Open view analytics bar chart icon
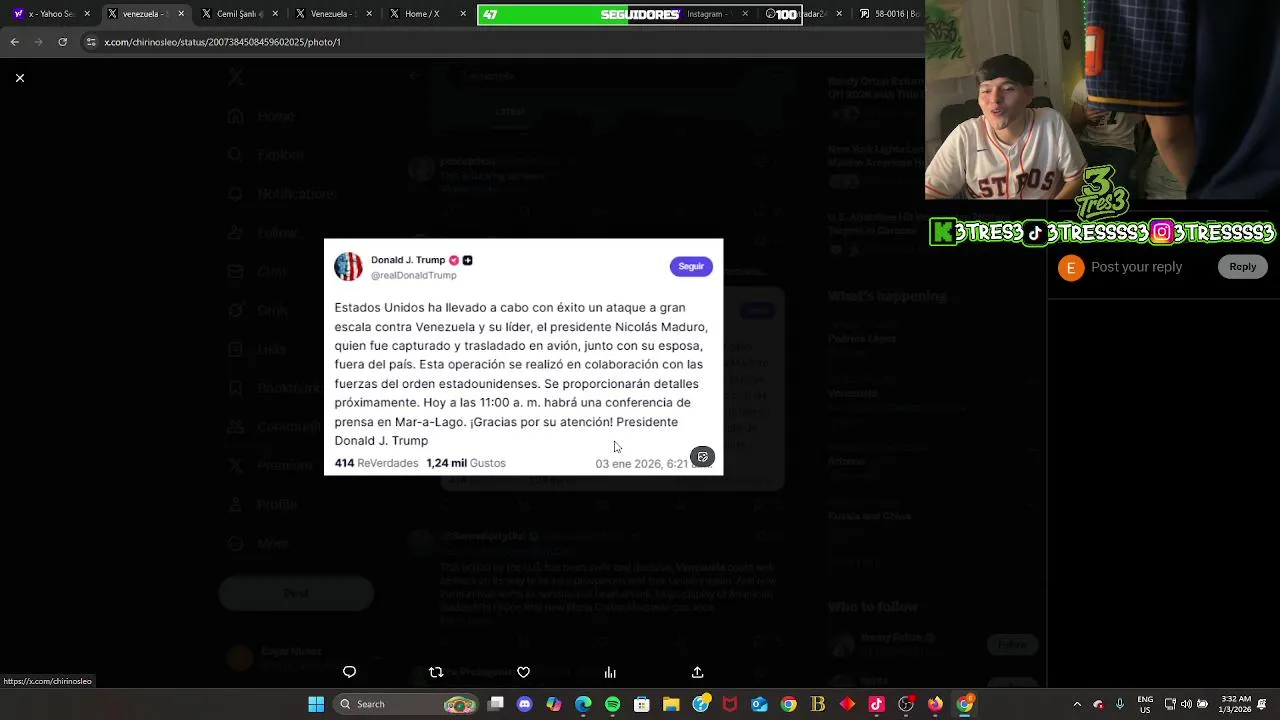 tap(610, 672)
